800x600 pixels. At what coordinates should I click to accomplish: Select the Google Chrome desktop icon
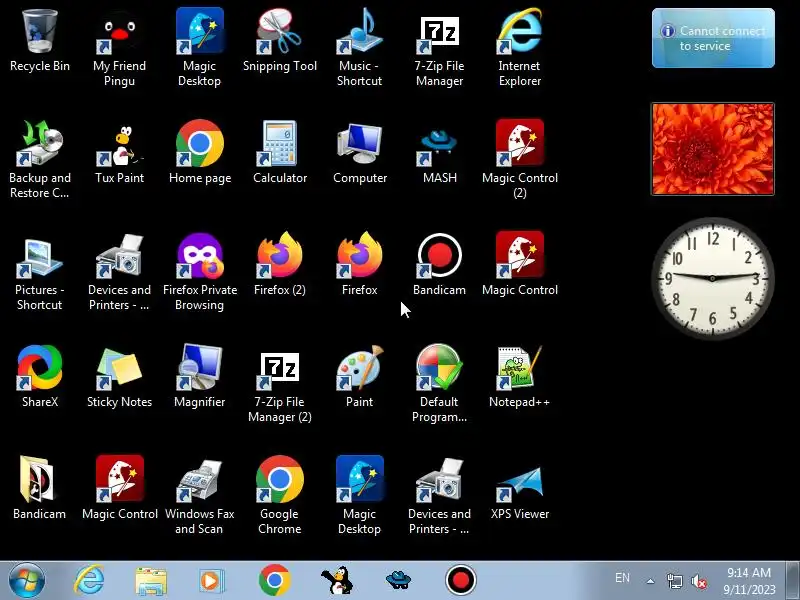tap(280, 495)
